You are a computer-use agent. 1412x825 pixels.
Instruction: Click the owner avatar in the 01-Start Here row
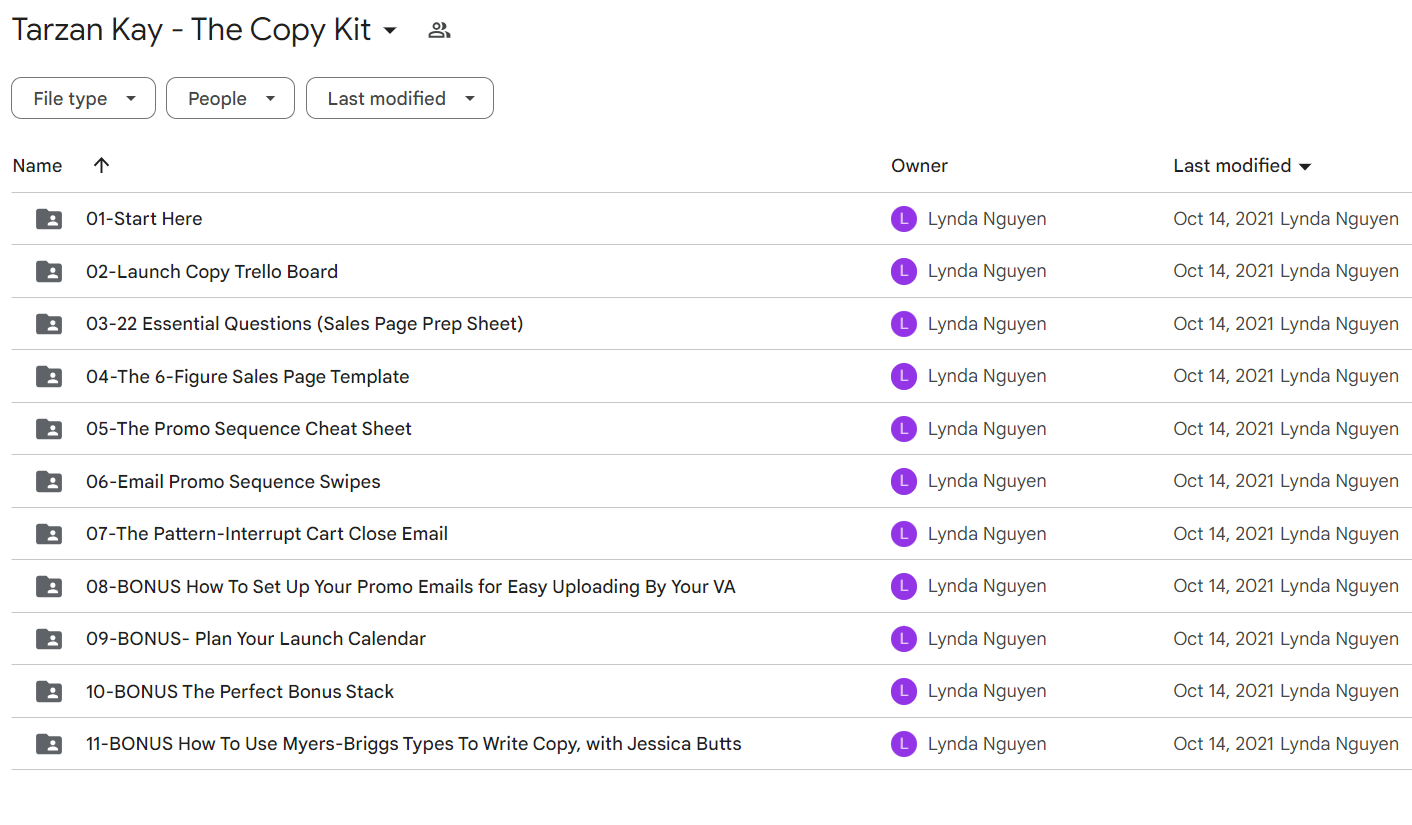click(904, 219)
